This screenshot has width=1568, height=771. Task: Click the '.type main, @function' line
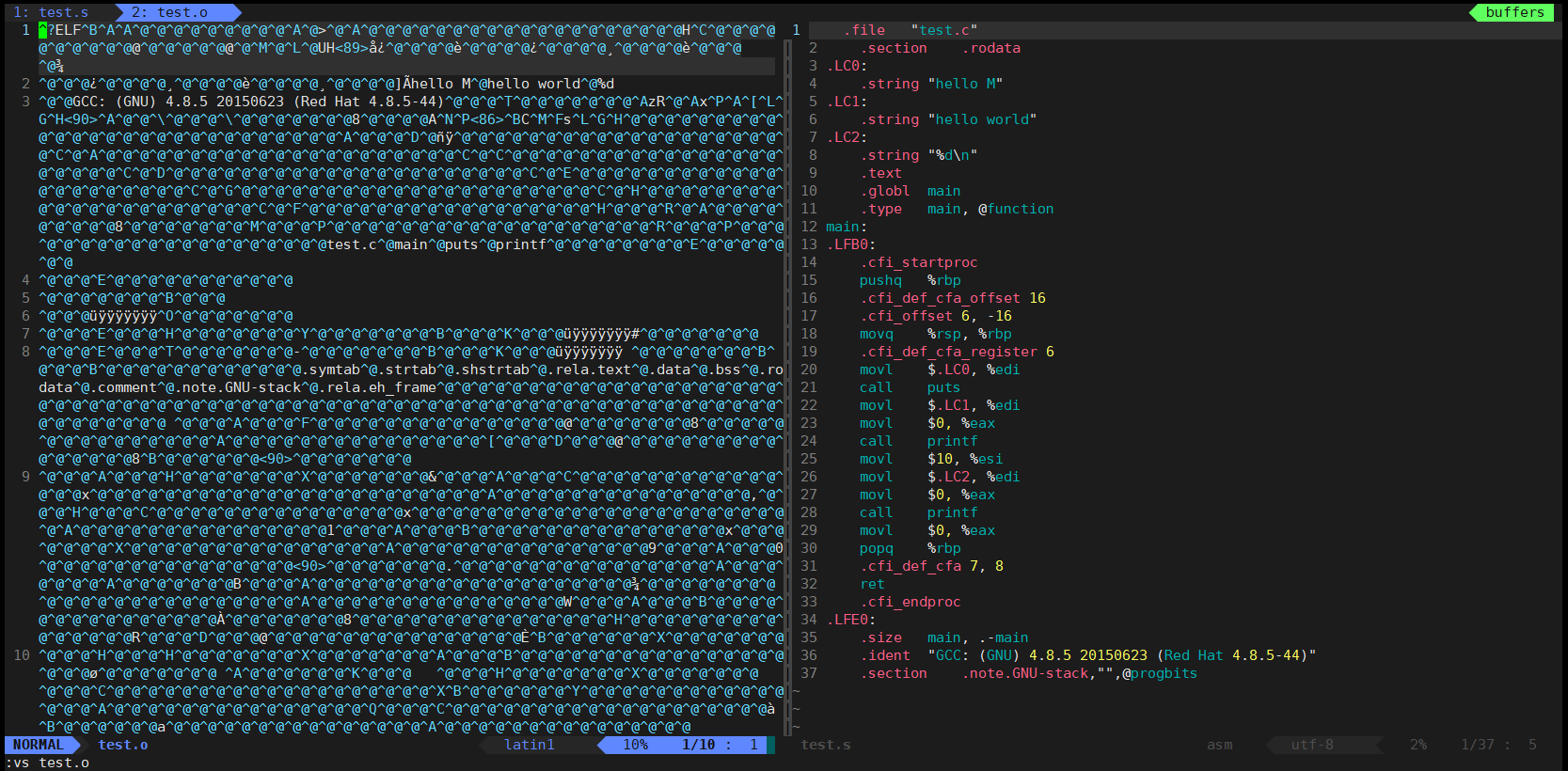pyautogui.click(x=957, y=209)
